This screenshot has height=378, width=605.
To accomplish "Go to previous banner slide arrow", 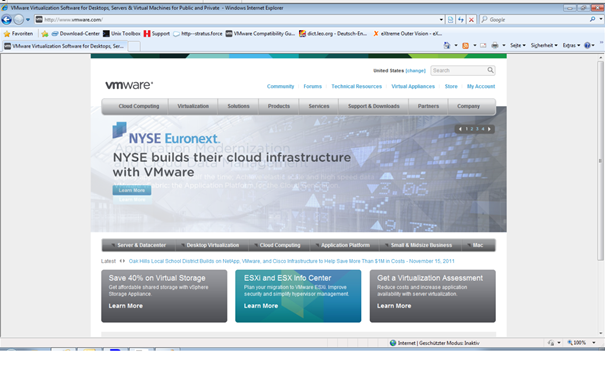I will 460,129.
